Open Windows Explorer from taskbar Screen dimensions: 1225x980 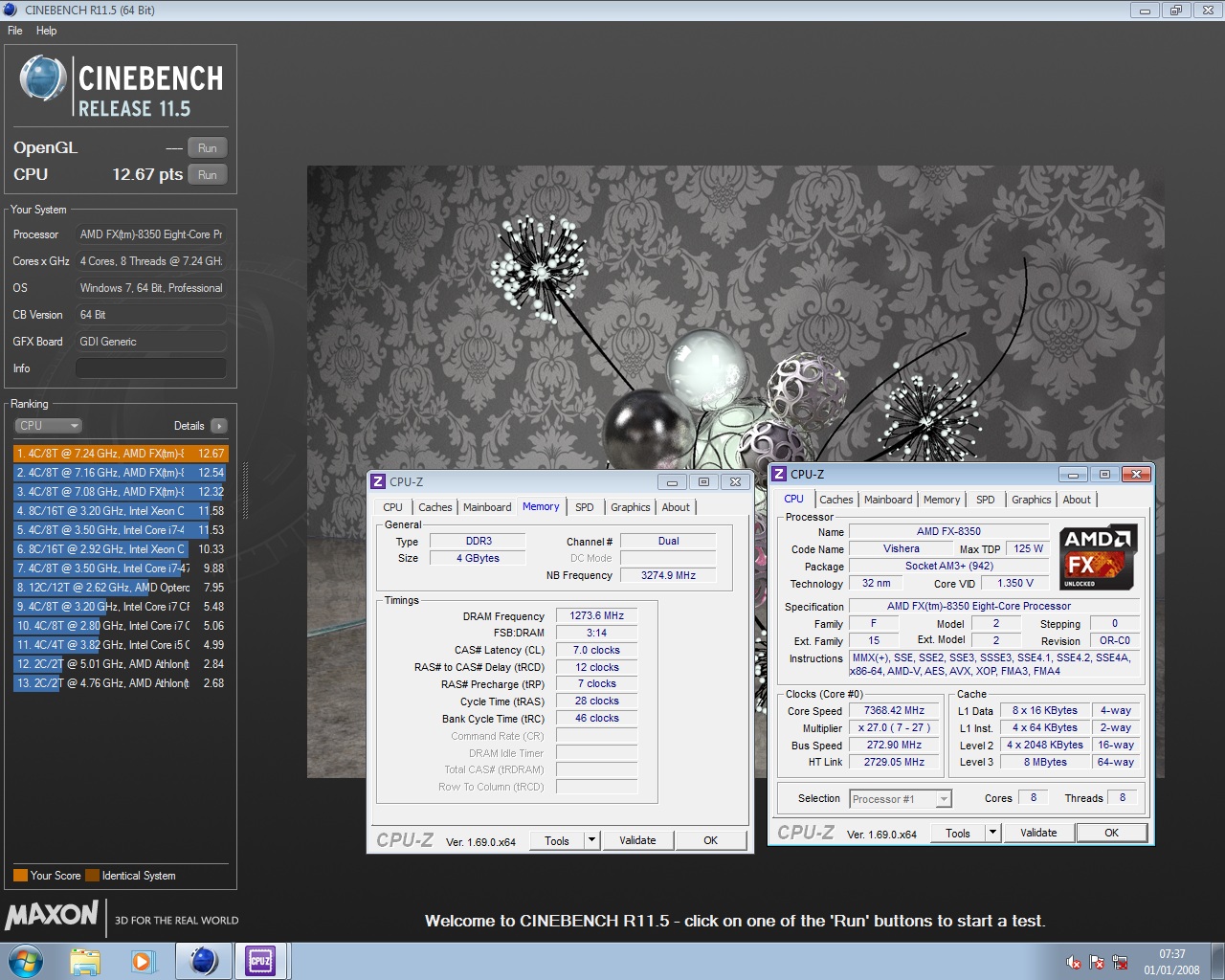pos(85,961)
